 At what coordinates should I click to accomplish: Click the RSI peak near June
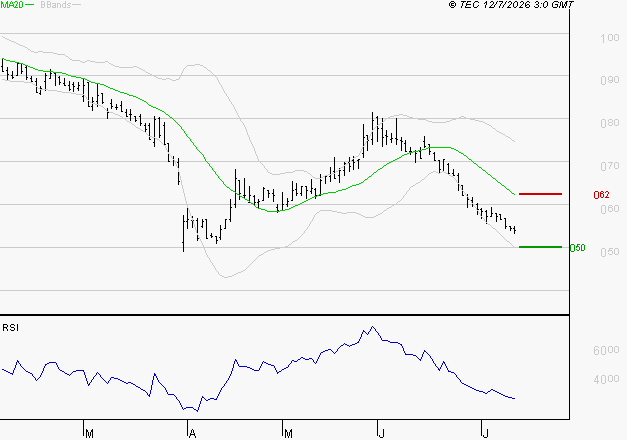373,327
